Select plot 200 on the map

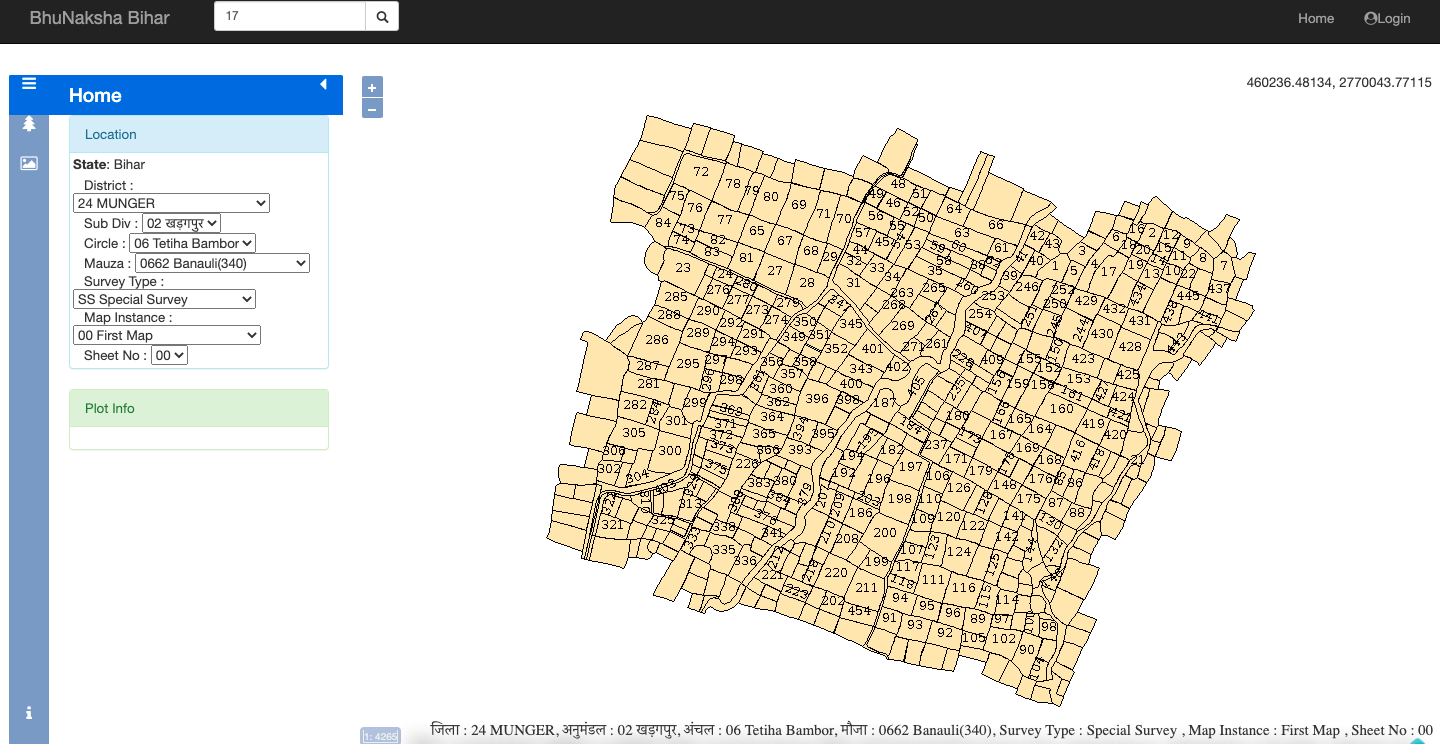point(885,533)
